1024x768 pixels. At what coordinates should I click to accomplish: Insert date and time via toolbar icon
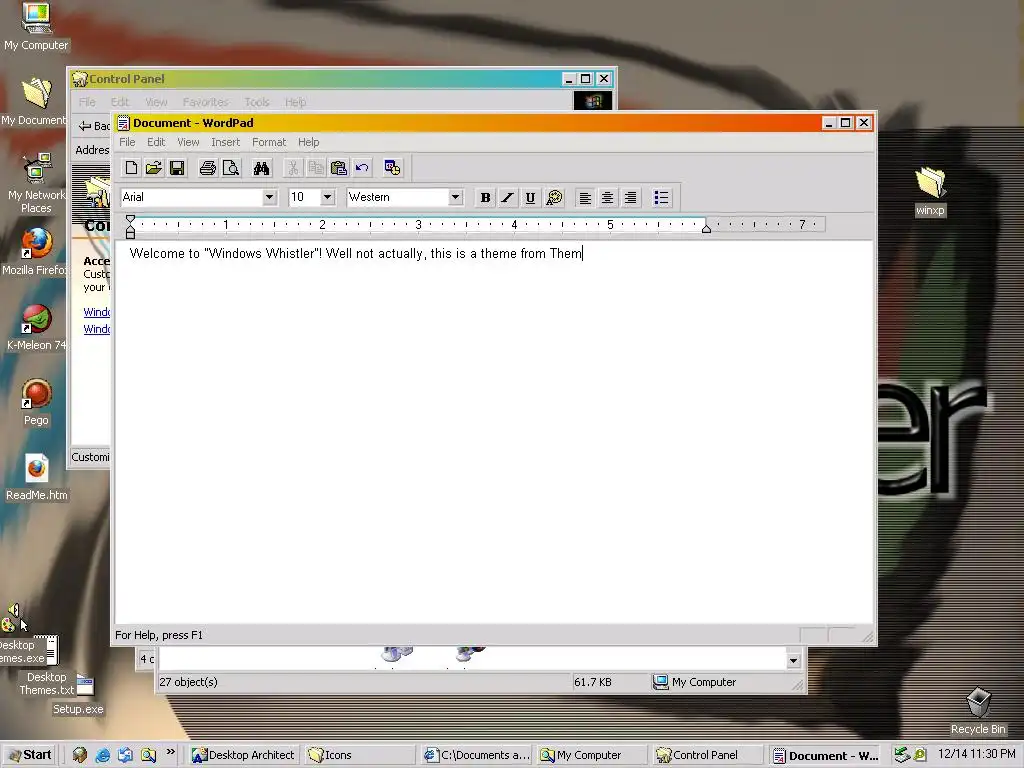click(392, 168)
